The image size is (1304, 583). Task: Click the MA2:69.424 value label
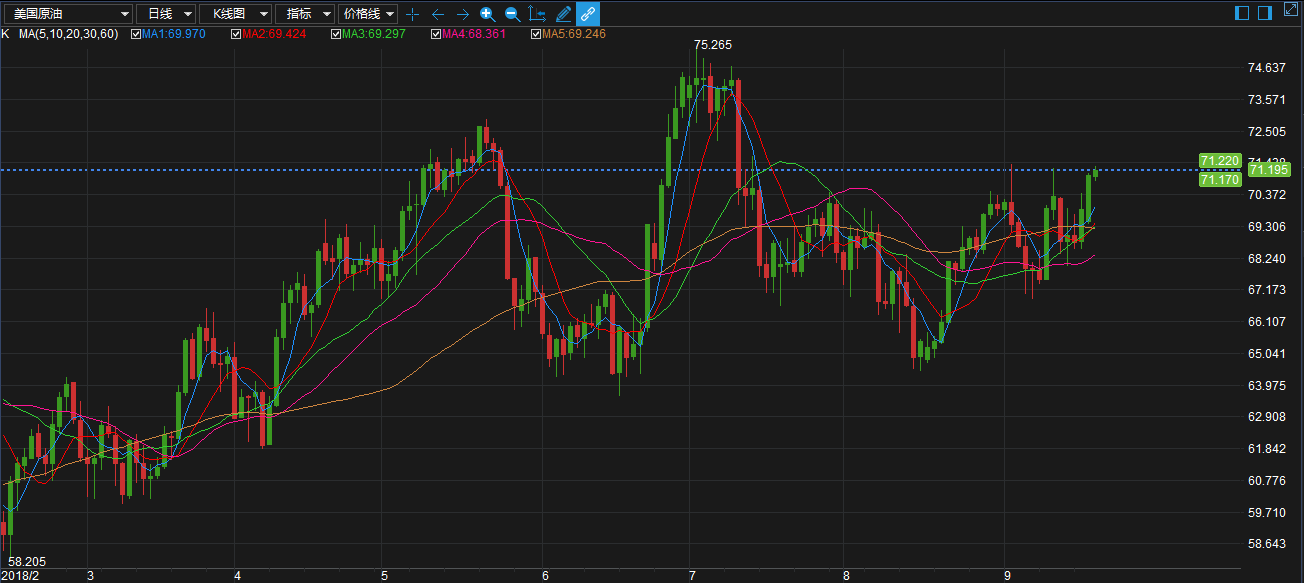coord(273,34)
